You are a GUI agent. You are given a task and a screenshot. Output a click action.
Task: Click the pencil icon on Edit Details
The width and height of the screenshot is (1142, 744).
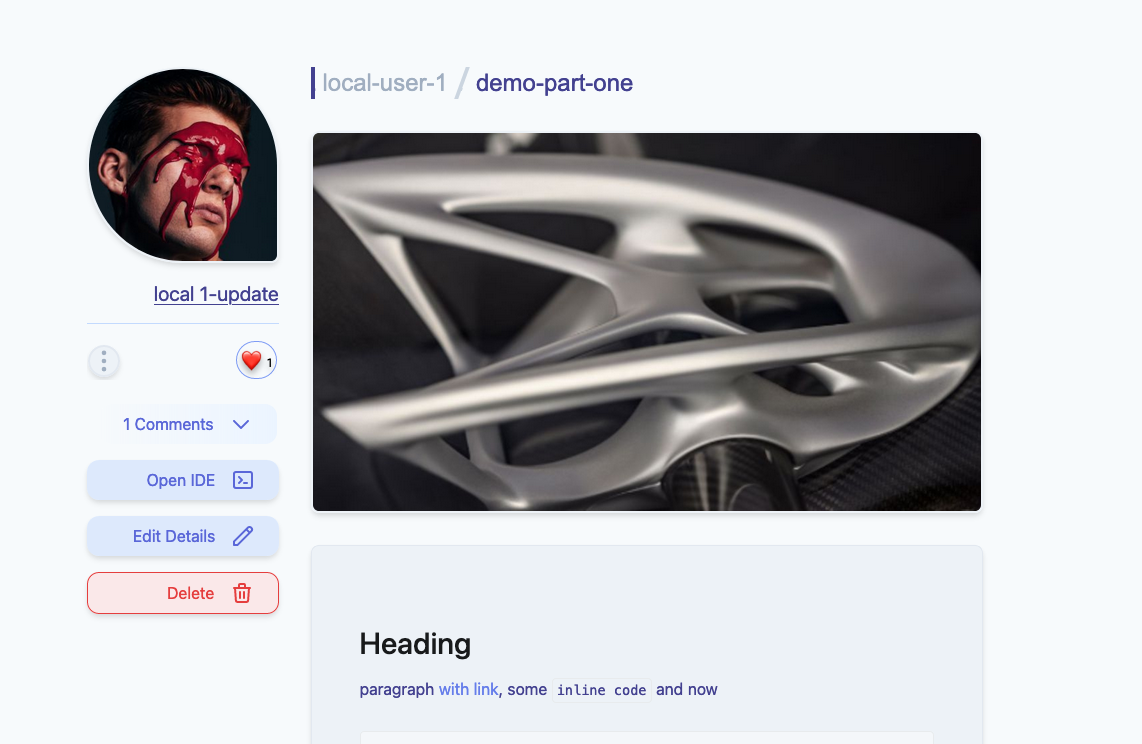(243, 537)
